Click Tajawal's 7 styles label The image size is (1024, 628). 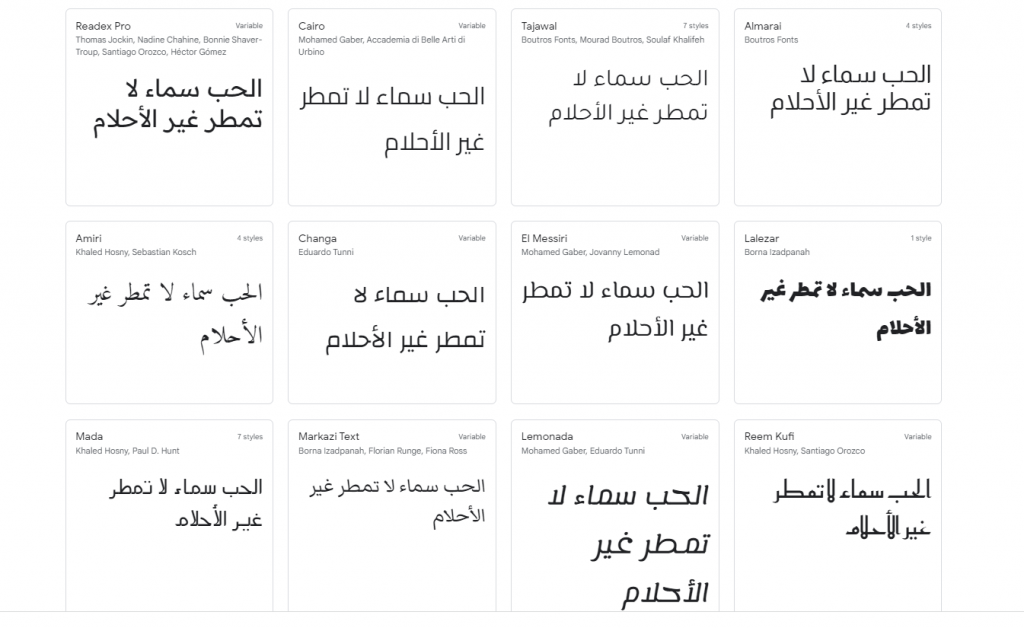696,25
